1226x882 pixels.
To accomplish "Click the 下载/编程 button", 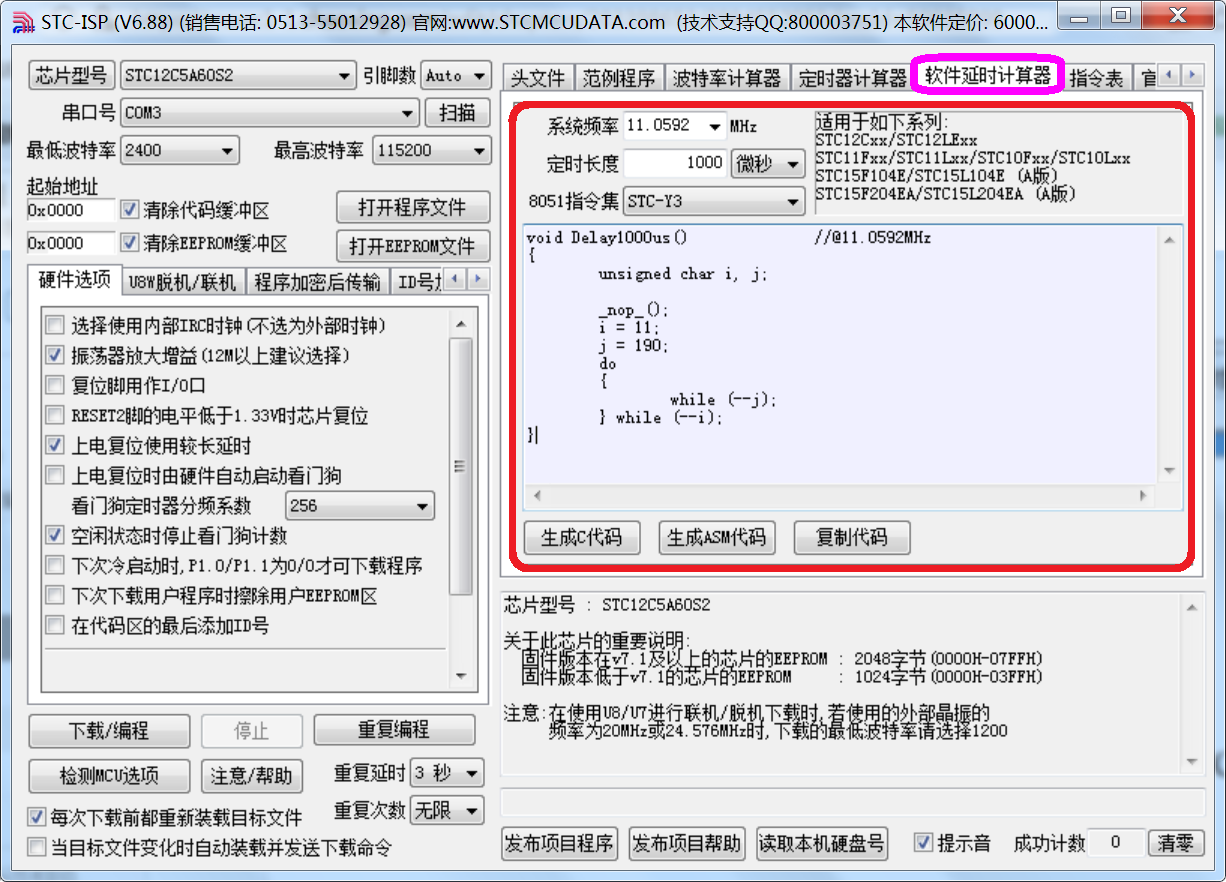I will tap(109, 730).
